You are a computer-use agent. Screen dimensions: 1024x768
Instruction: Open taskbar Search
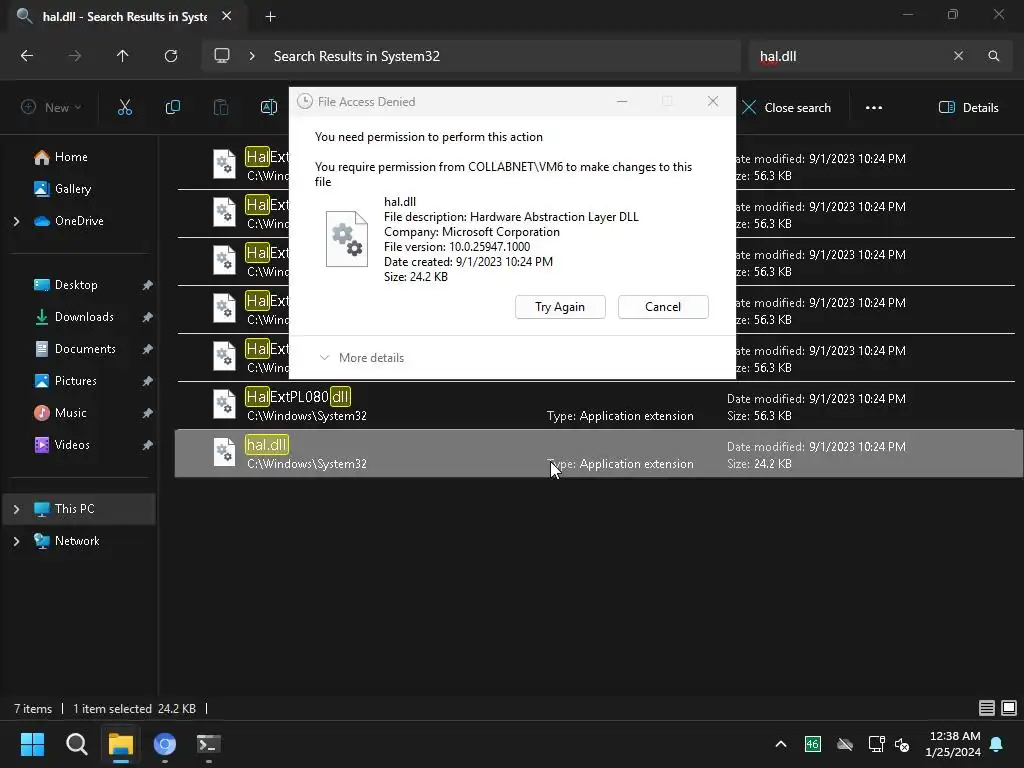point(76,744)
